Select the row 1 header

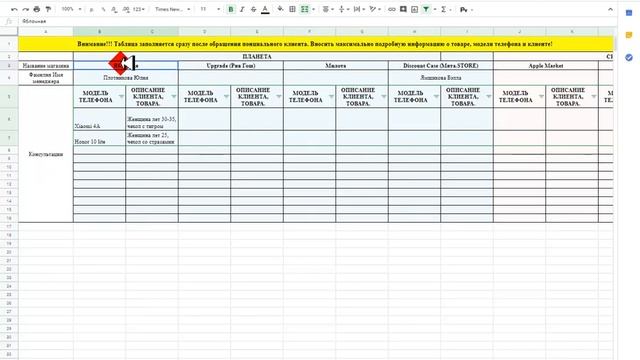coord(9,44)
